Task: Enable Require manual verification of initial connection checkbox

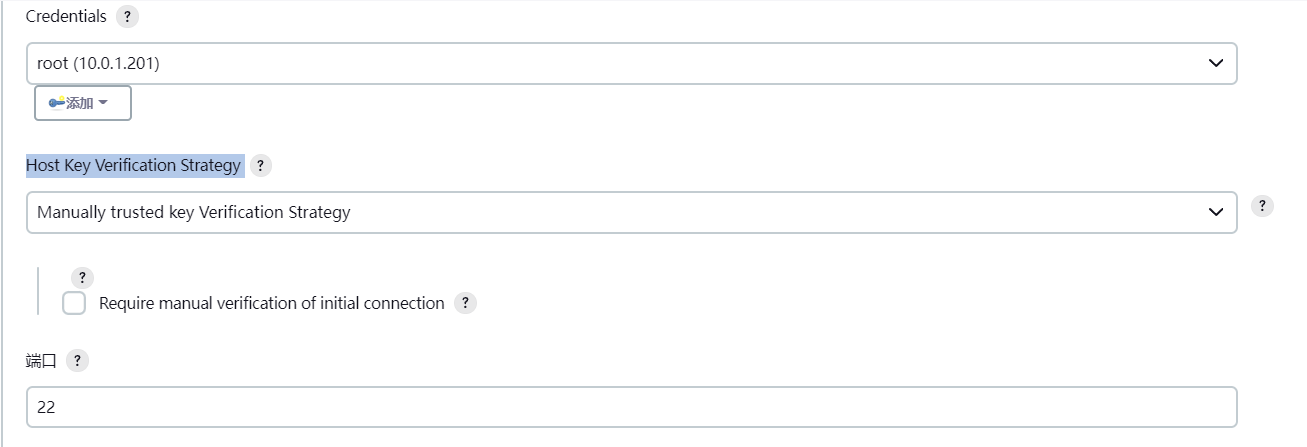Action: (74, 303)
